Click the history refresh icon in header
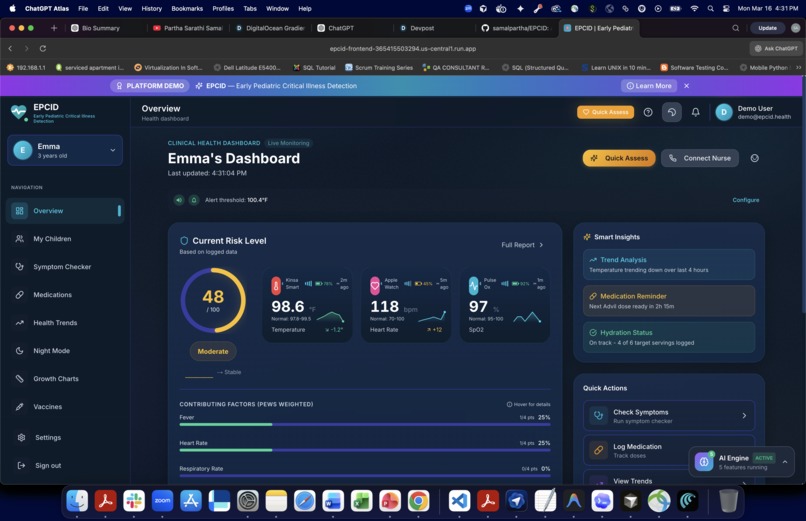This screenshot has width=806, height=521. (x=672, y=112)
